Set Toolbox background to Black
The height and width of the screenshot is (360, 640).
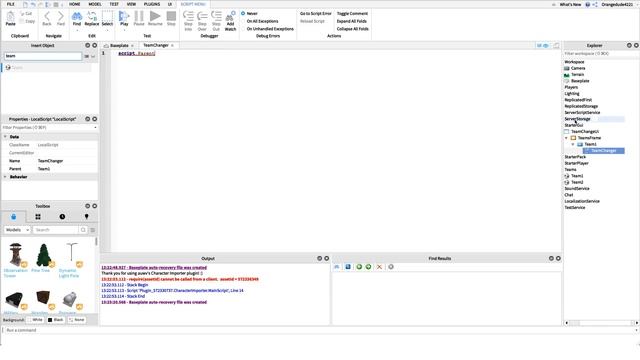(56, 320)
